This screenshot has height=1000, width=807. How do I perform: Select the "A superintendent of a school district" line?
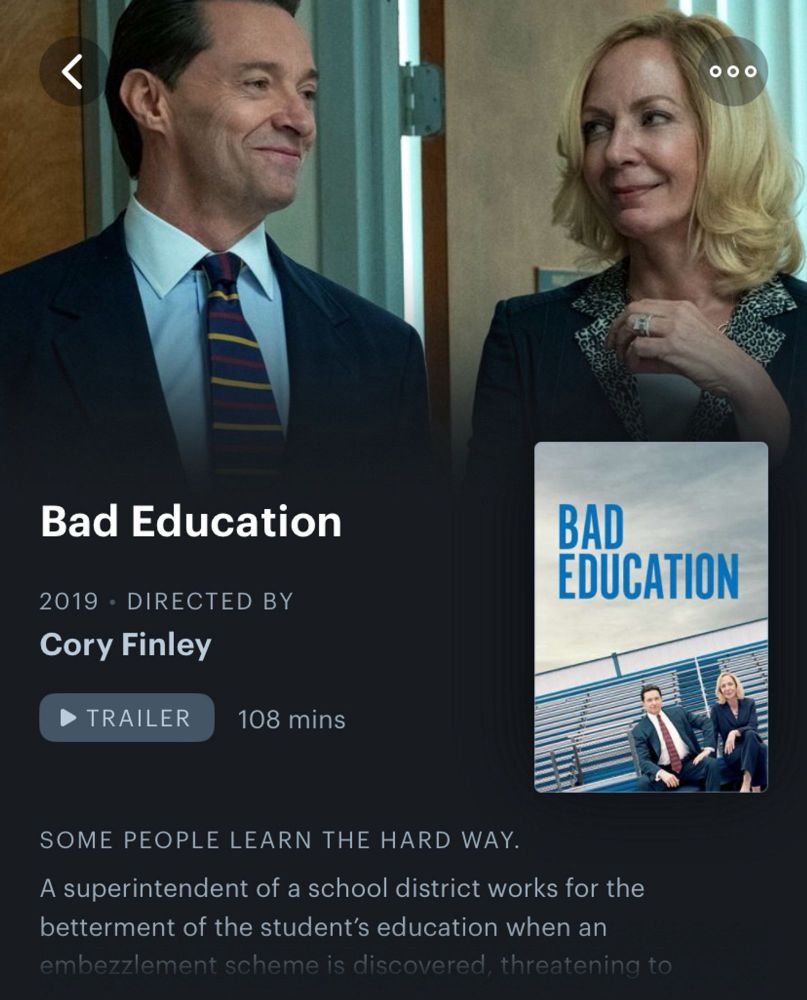click(x=342, y=888)
